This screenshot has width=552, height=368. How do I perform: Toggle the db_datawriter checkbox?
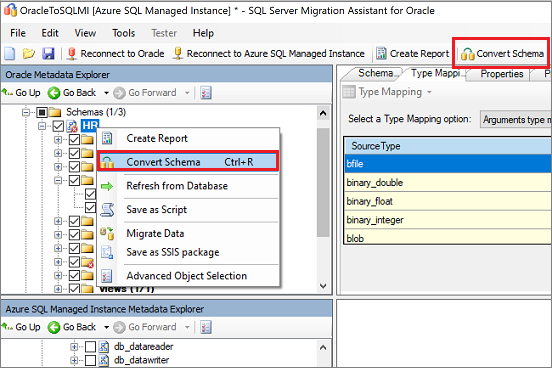tap(90, 360)
